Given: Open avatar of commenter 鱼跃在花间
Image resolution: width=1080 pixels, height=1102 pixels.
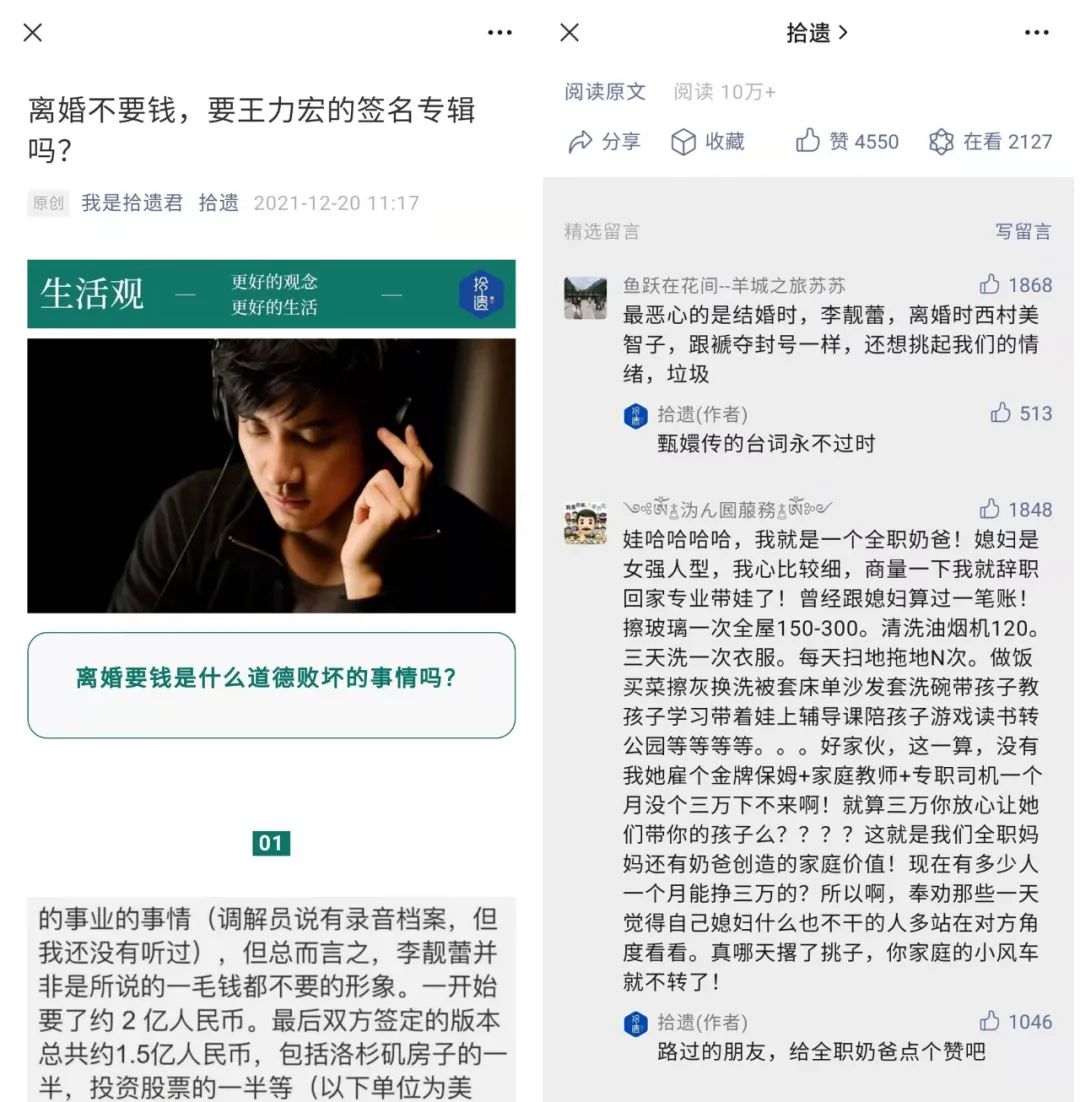Looking at the screenshot, I should click(x=585, y=298).
